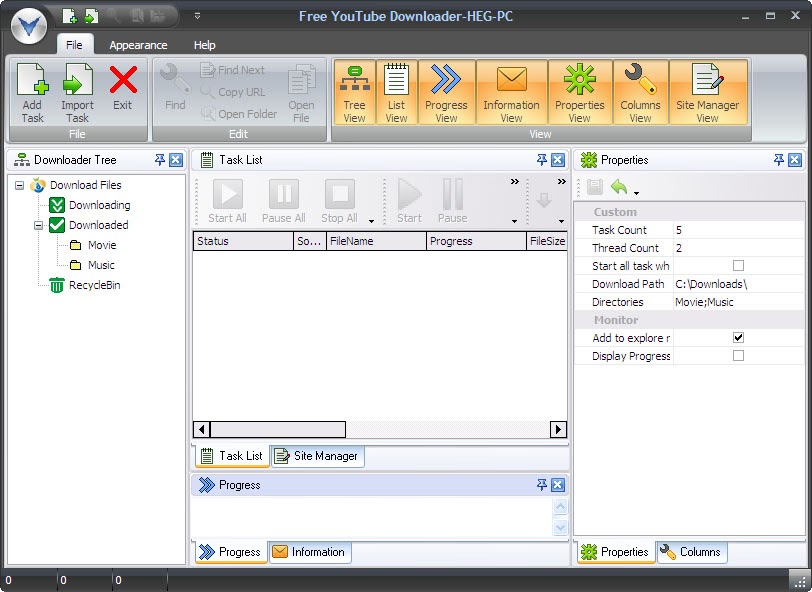Pin the Task List panel

point(542,160)
